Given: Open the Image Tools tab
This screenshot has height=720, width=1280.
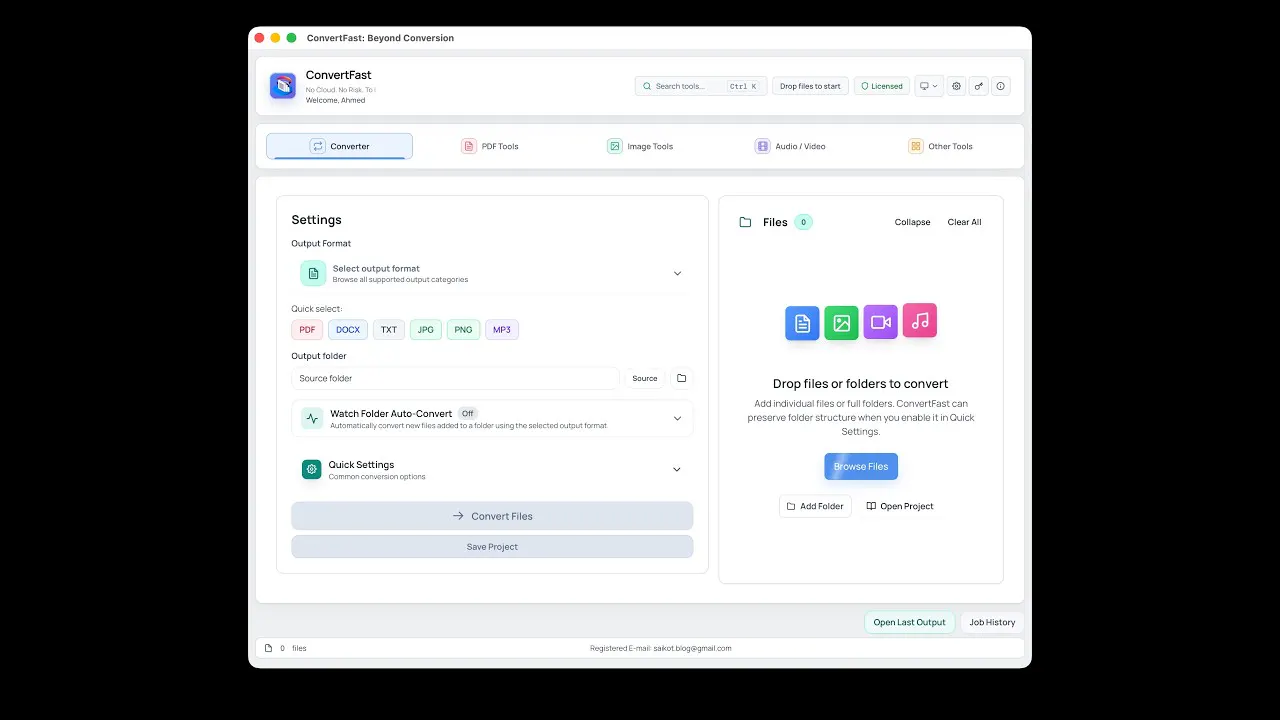Looking at the screenshot, I should pyautogui.click(x=640, y=146).
